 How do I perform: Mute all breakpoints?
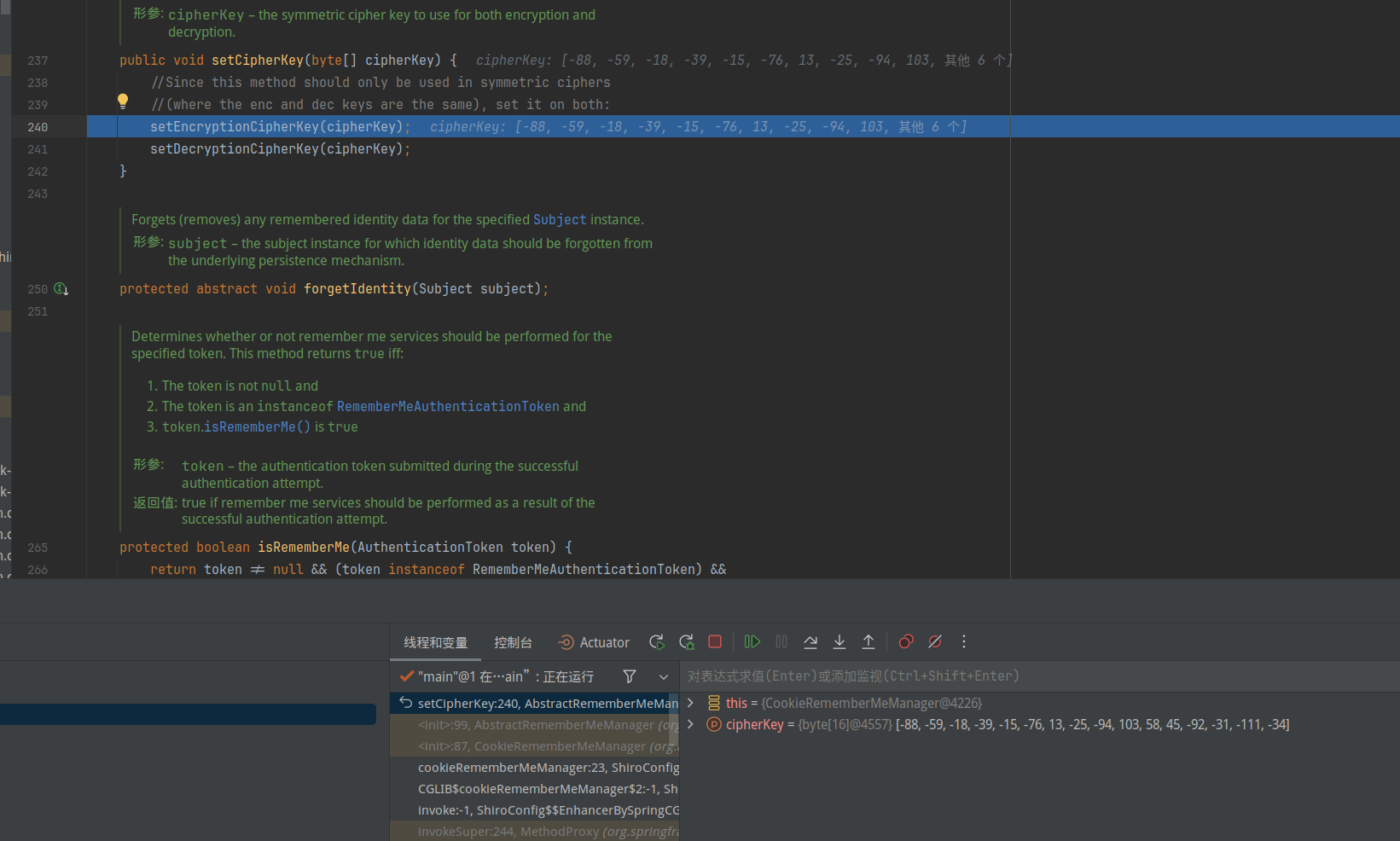click(x=935, y=641)
